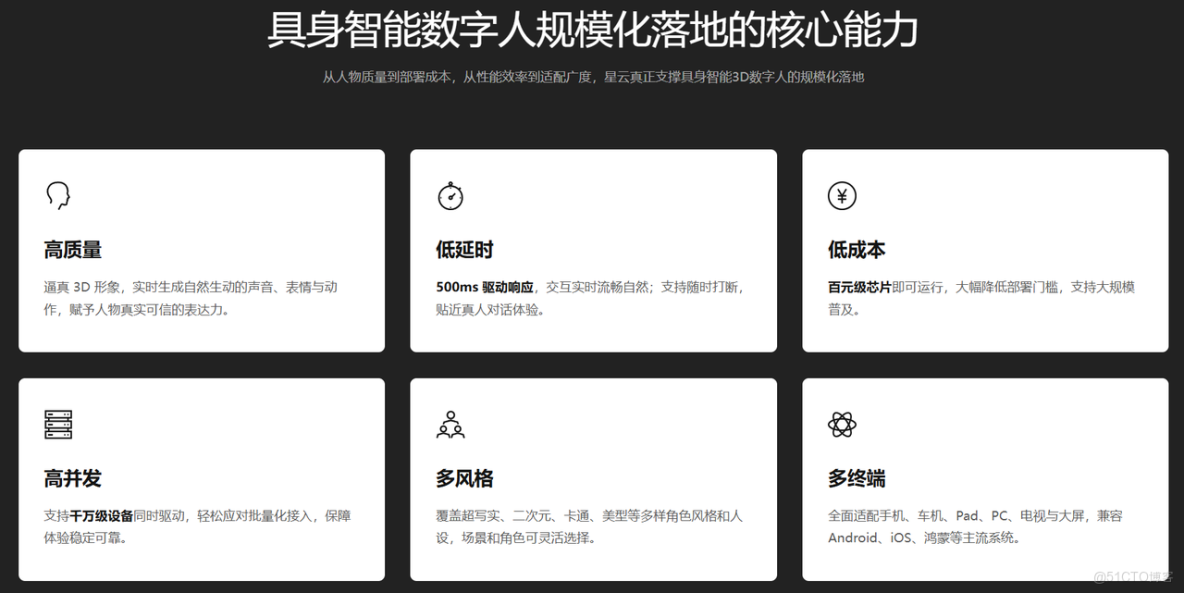
Task: Click the head profile icon above 高质量
Action: (x=57, y=194)
